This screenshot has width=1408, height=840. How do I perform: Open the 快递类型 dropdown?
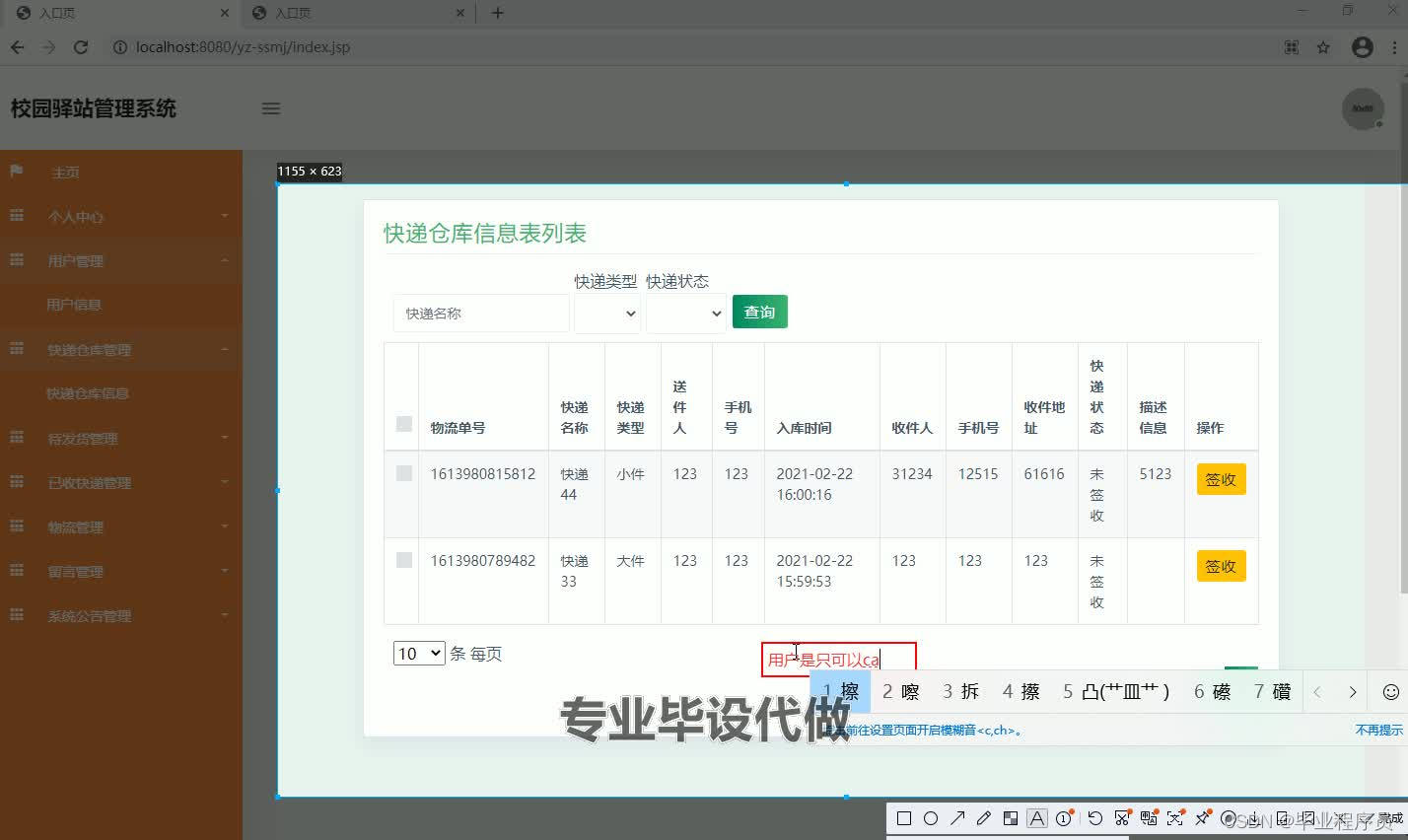pyautogui.click(x=607, y=314)
